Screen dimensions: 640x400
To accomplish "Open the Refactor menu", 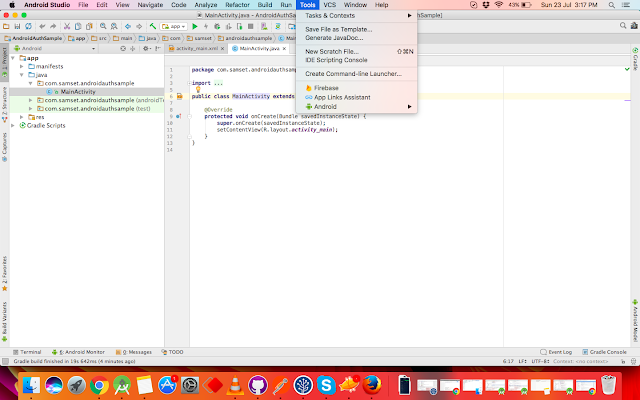I will point(237,5).
